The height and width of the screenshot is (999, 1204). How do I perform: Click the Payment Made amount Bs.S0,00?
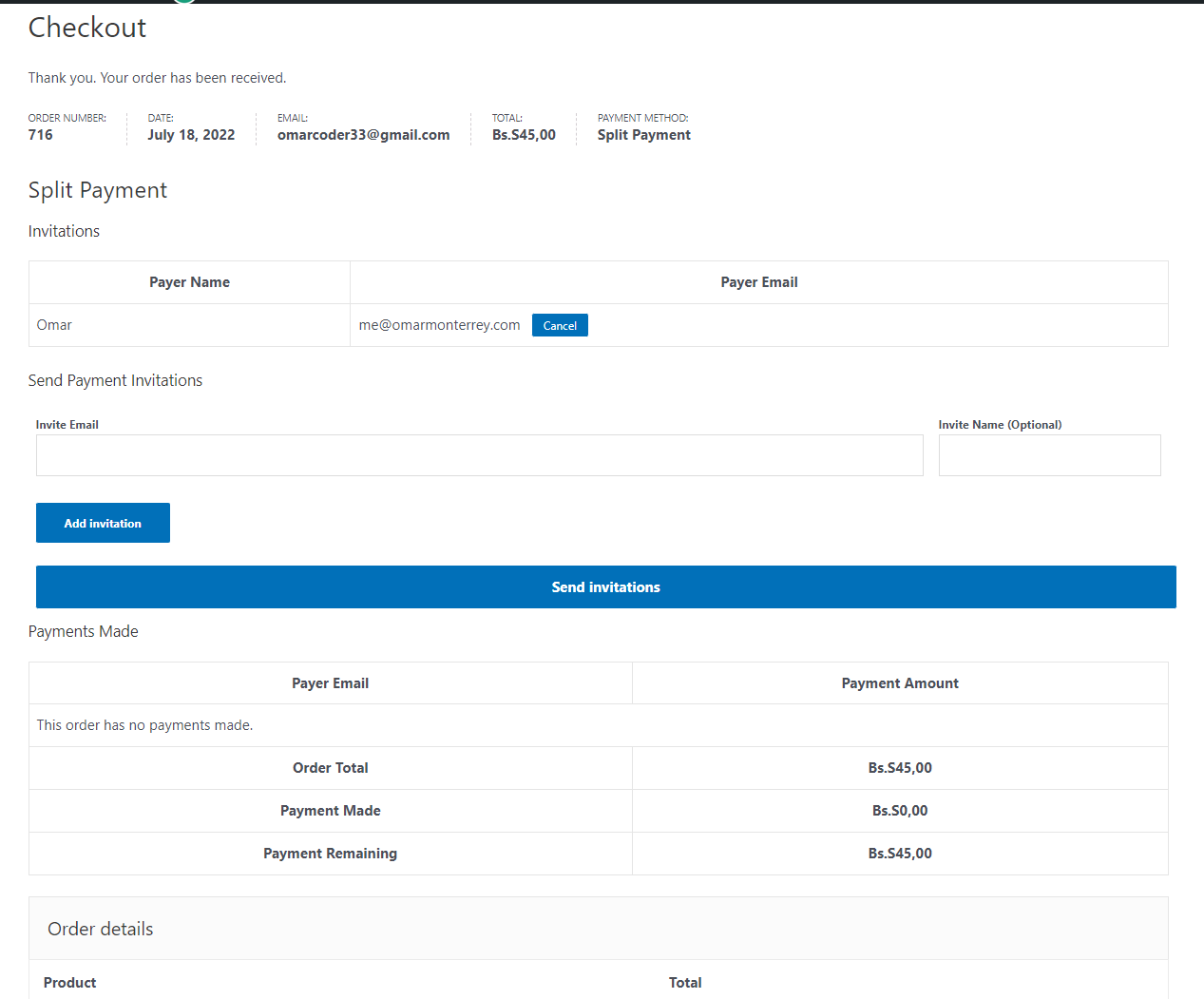coord(900,810)
